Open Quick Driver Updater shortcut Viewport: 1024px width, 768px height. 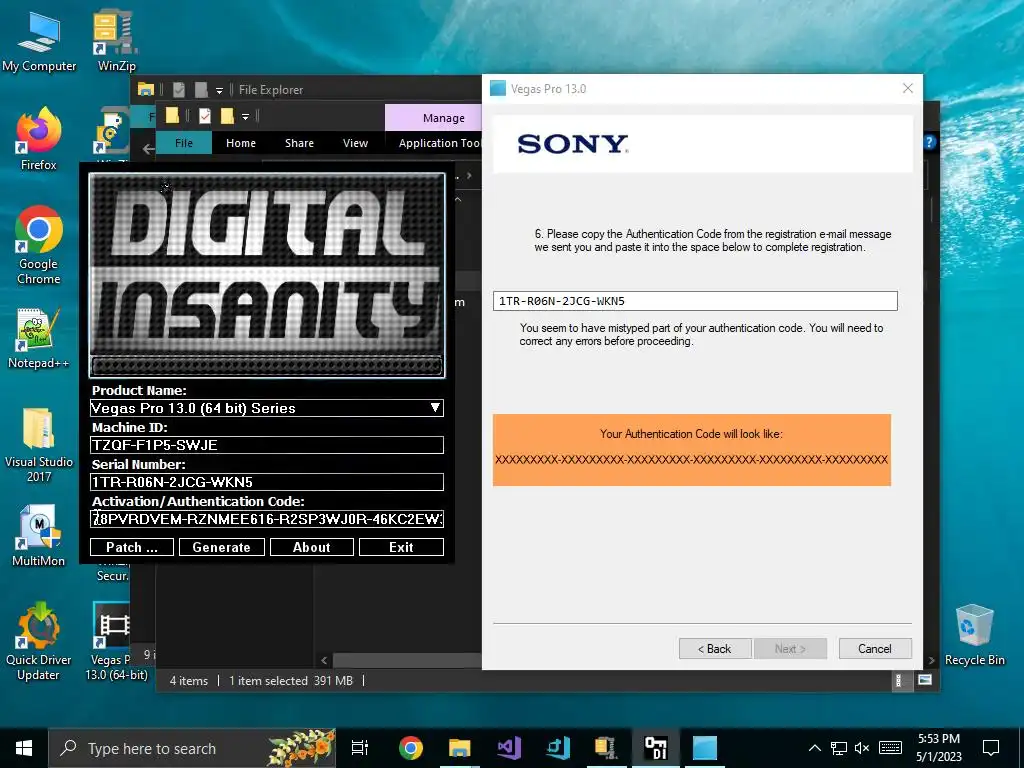[39, 641]
